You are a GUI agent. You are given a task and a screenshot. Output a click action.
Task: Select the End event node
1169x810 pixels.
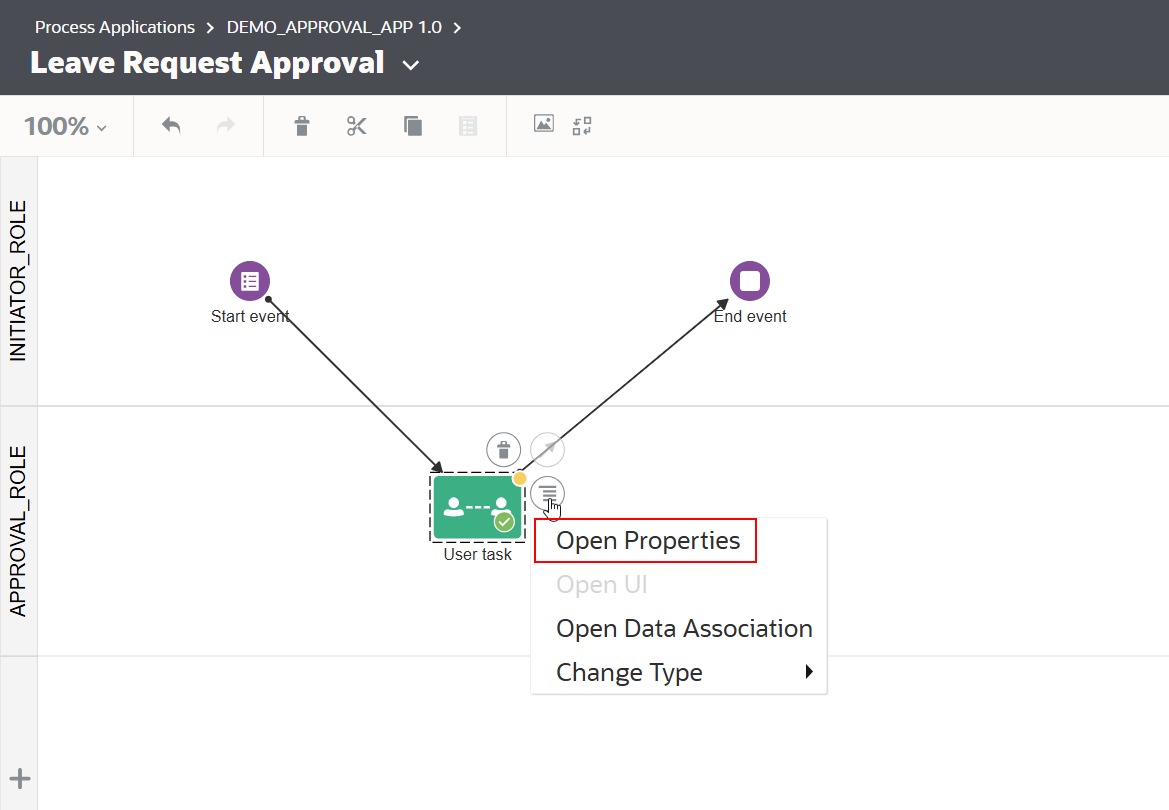pyautogui.click(x=750, y=281)
